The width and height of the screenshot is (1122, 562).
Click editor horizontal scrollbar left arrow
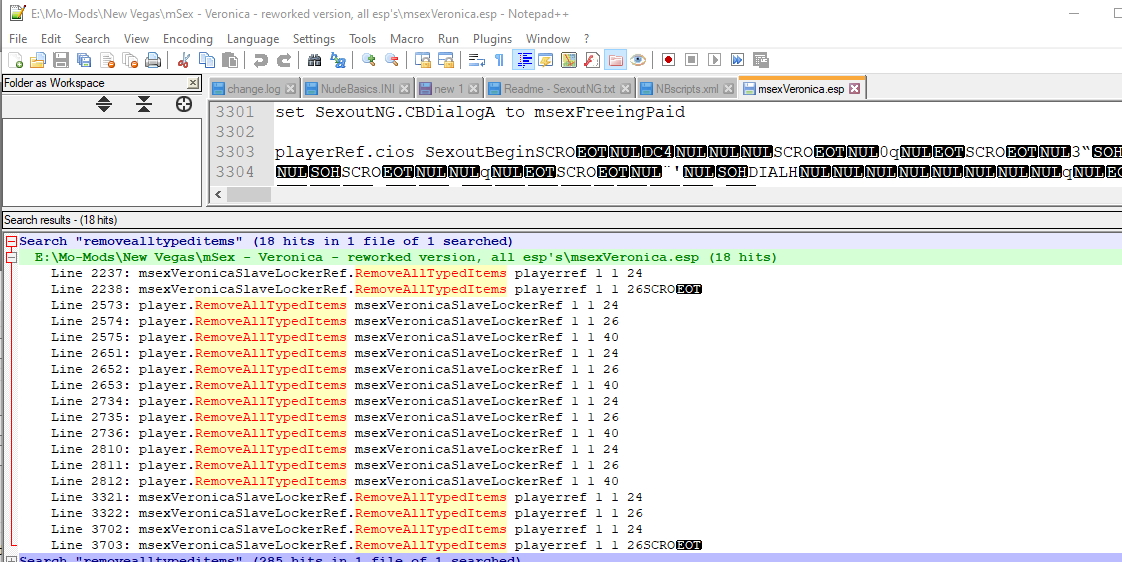click(217, 195)
